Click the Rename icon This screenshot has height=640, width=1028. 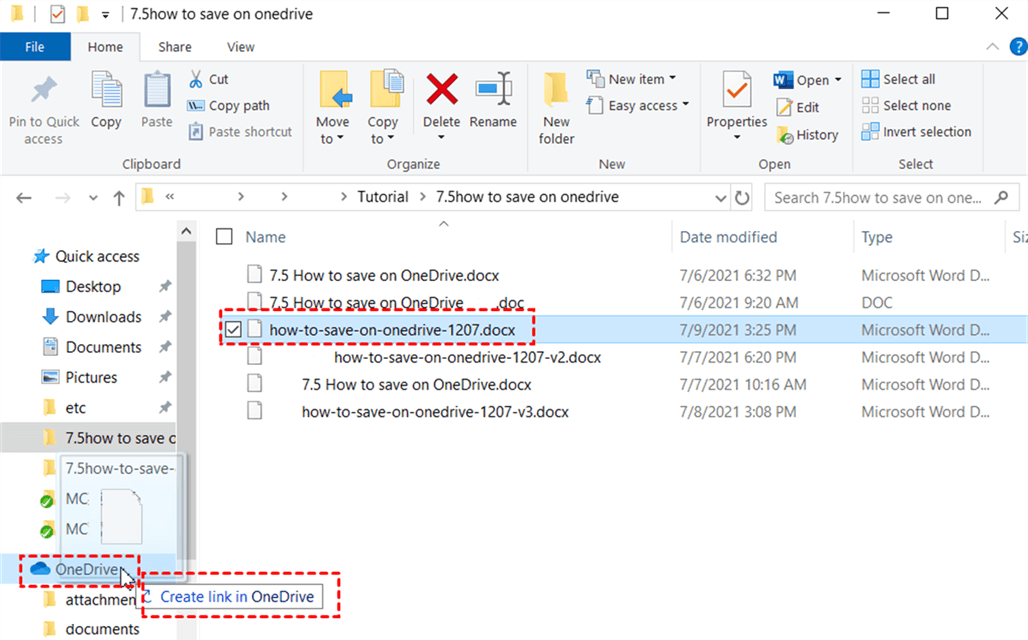[x=493, y=89]
